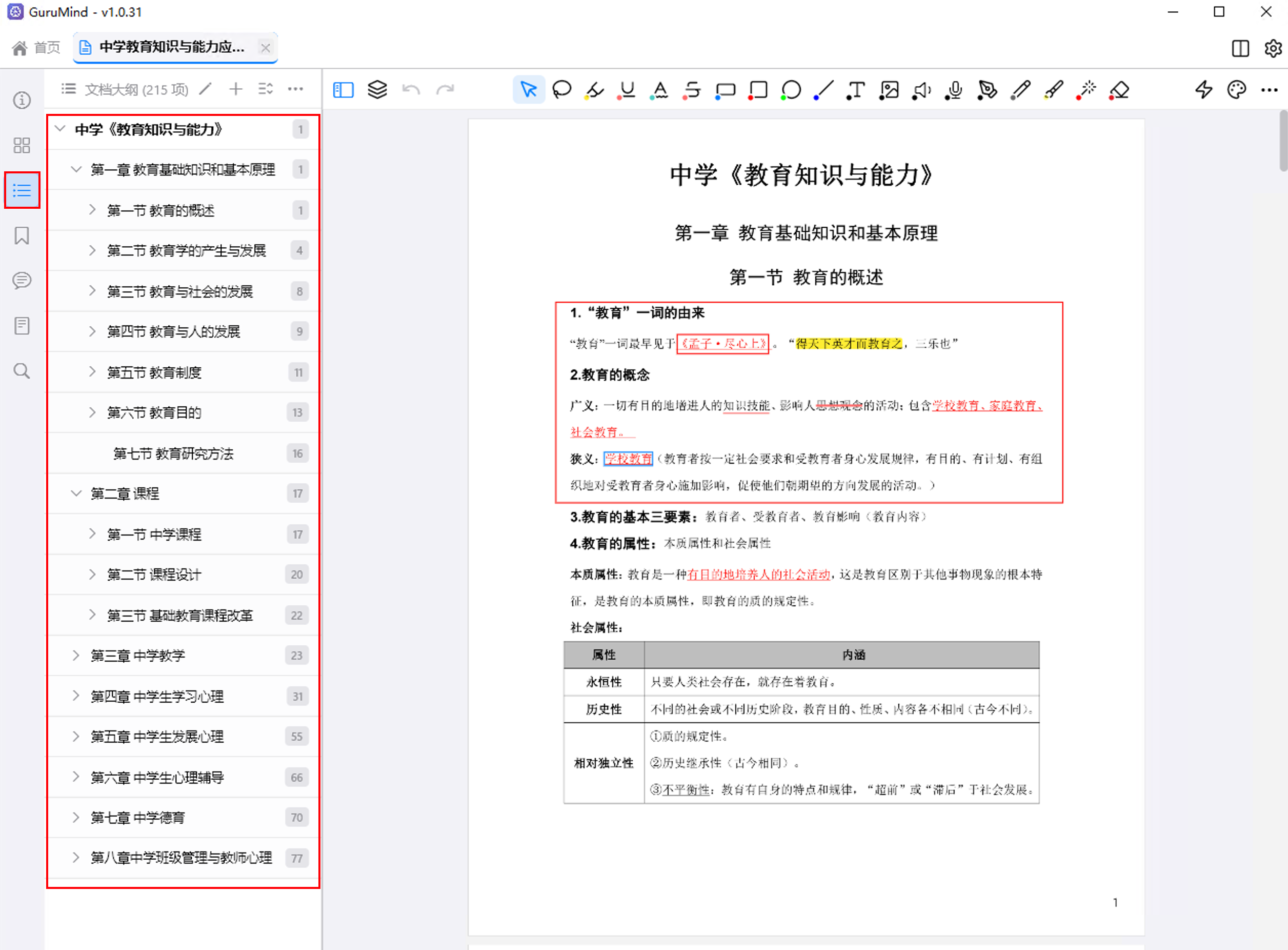Open the comments panel
Image resolution: width=1288 pixels, height=950 pixels.
[22, 281]
